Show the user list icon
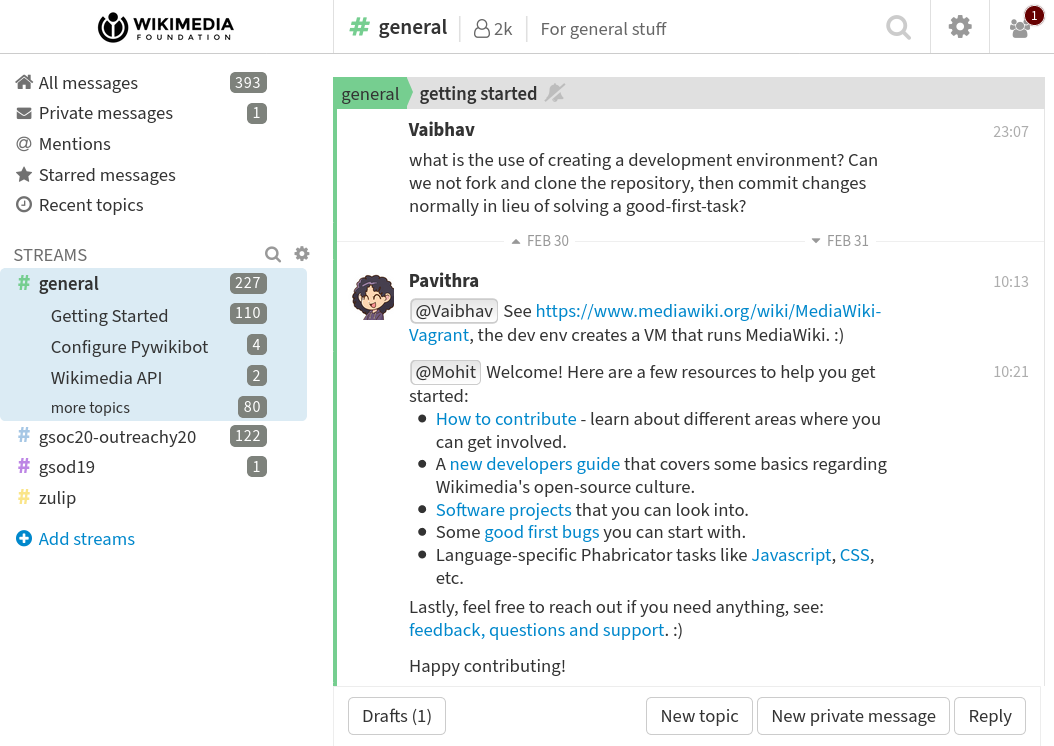 pos(1020,28)
